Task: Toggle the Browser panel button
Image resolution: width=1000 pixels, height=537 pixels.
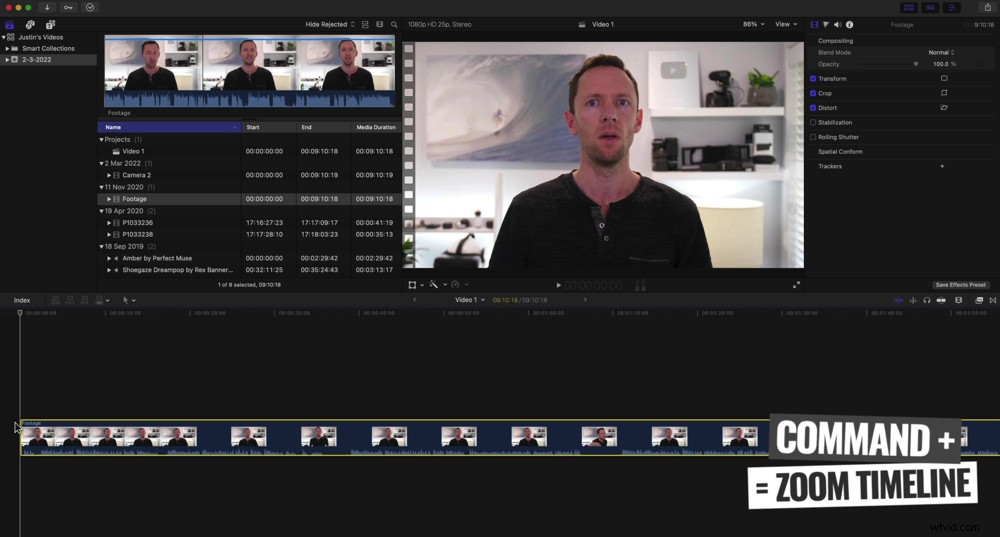Action: tap(909, 8)
